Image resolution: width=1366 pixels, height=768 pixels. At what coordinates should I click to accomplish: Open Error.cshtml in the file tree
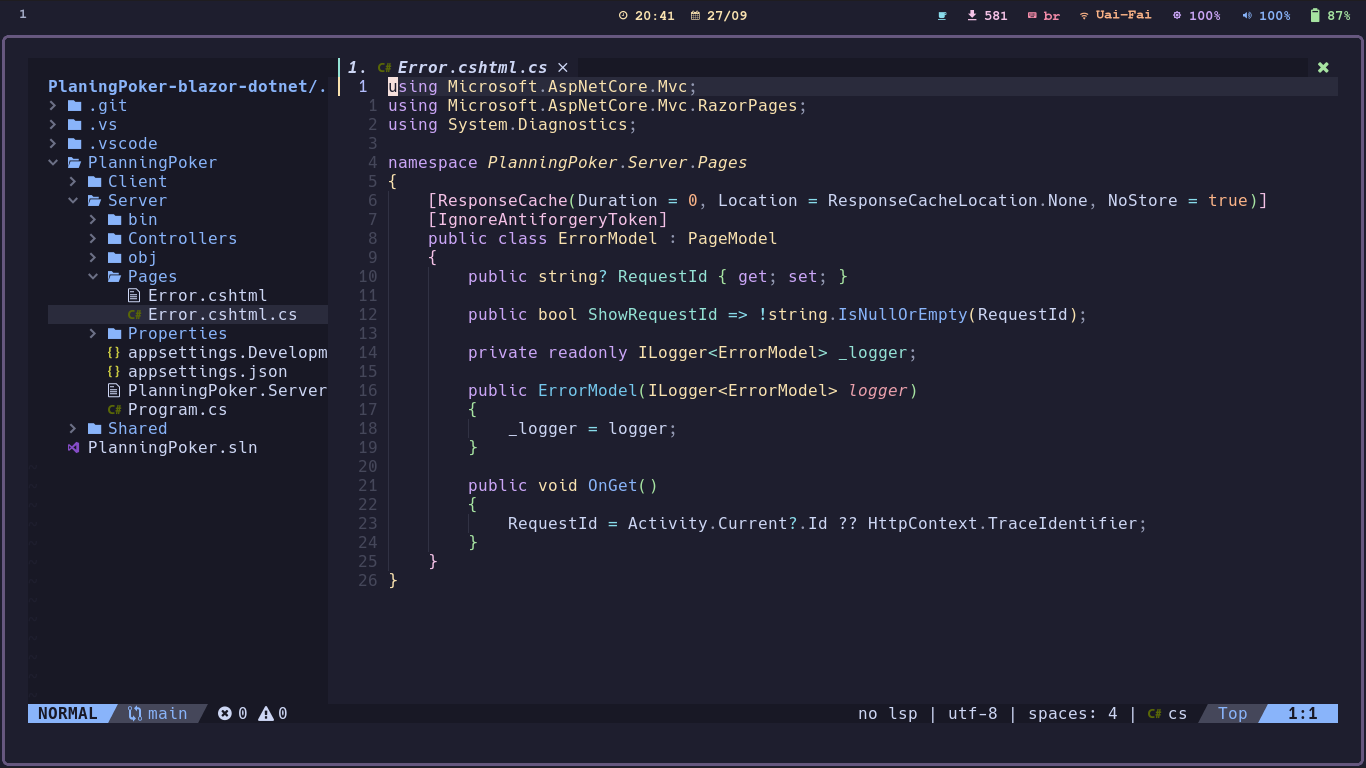point(207,296)
